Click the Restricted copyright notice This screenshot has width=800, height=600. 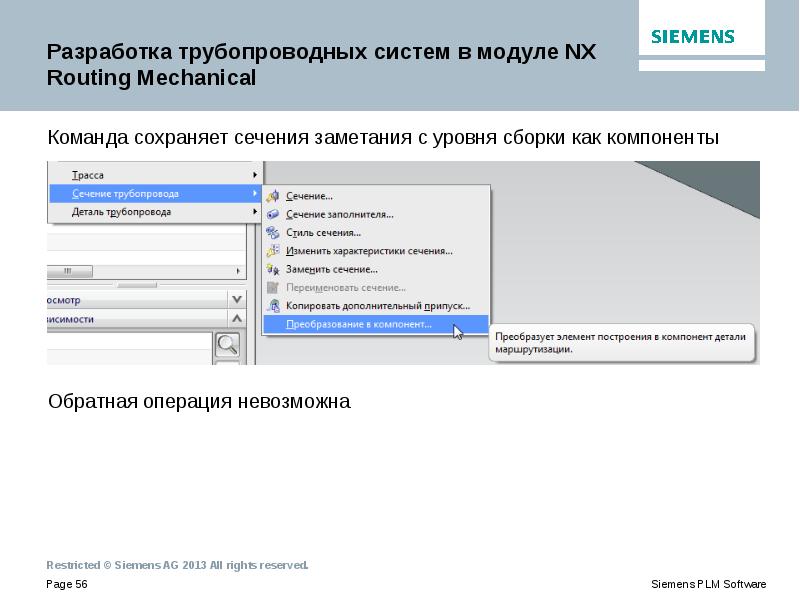(x=177, y=565)
